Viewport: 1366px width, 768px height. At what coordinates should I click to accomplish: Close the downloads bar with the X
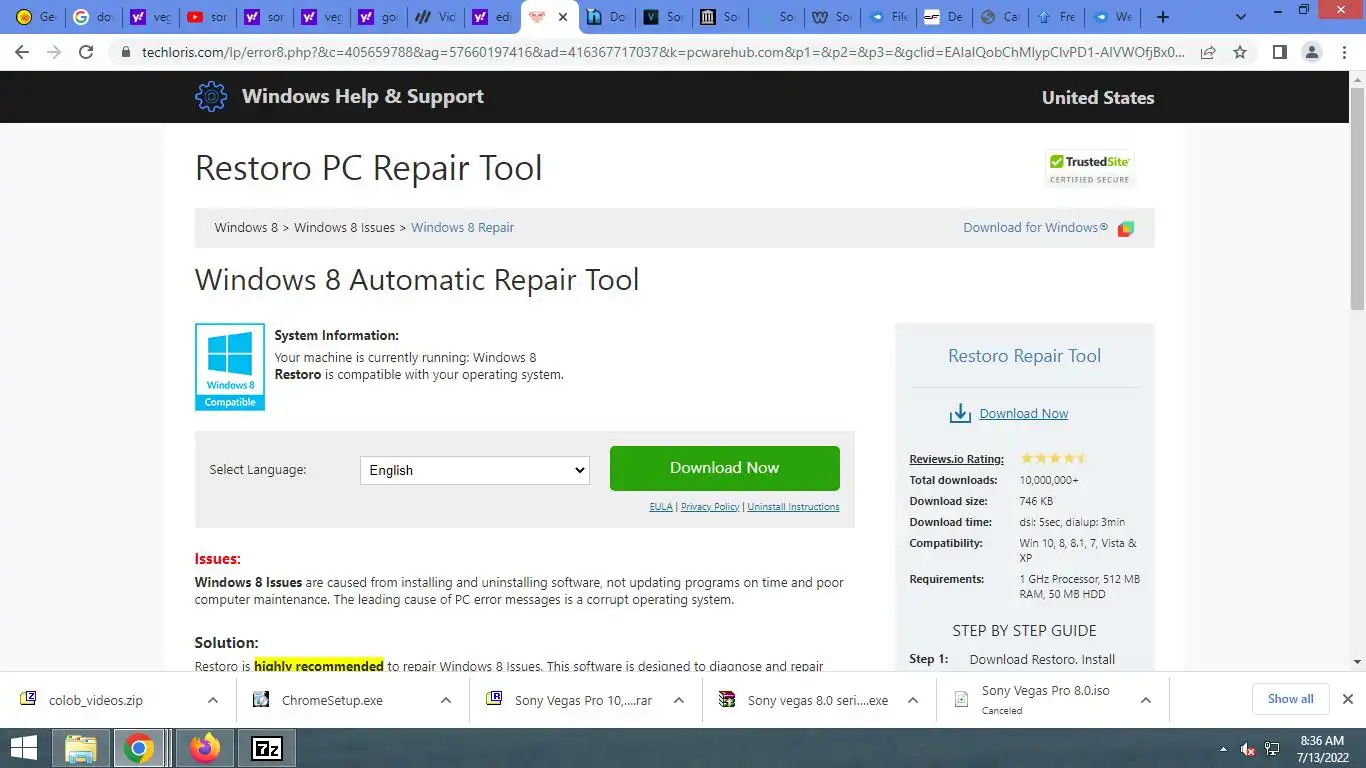coord(1347,699)
